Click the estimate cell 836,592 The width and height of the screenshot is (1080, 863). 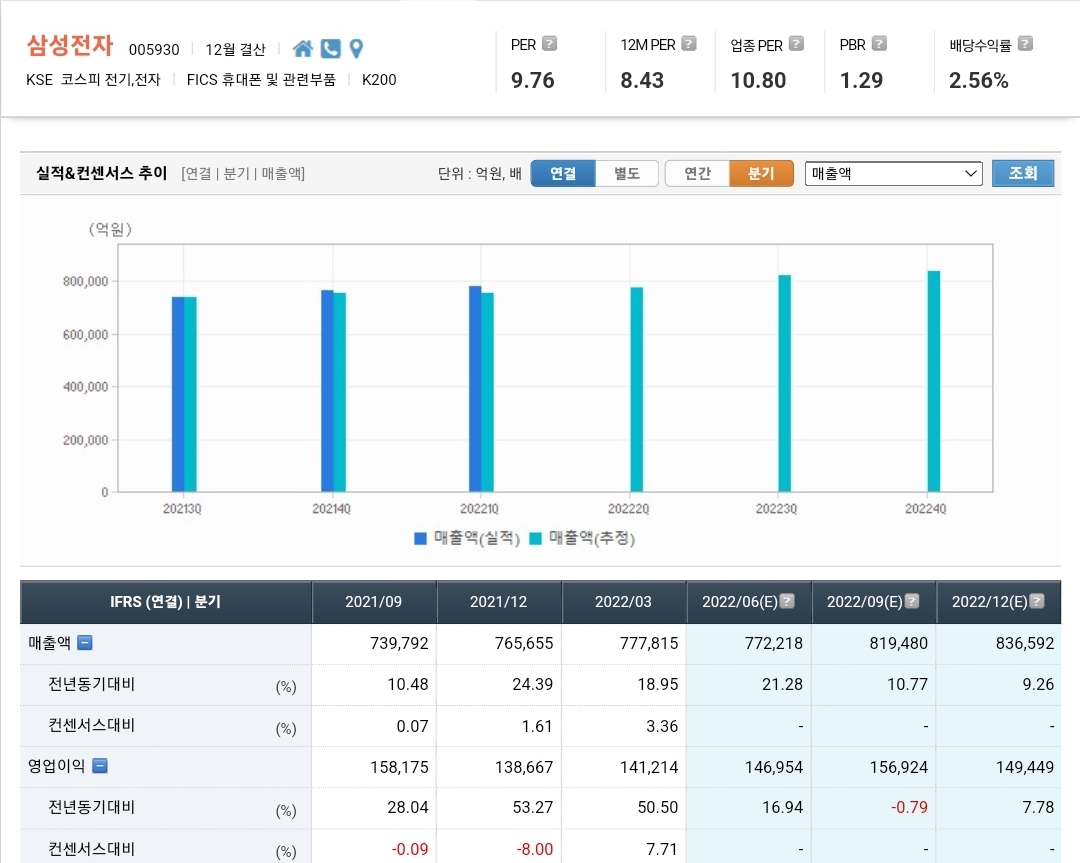point(1025,643)
